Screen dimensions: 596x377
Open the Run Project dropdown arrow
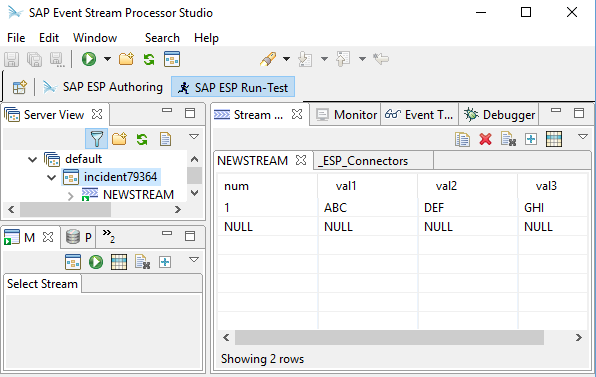(108, 59)
